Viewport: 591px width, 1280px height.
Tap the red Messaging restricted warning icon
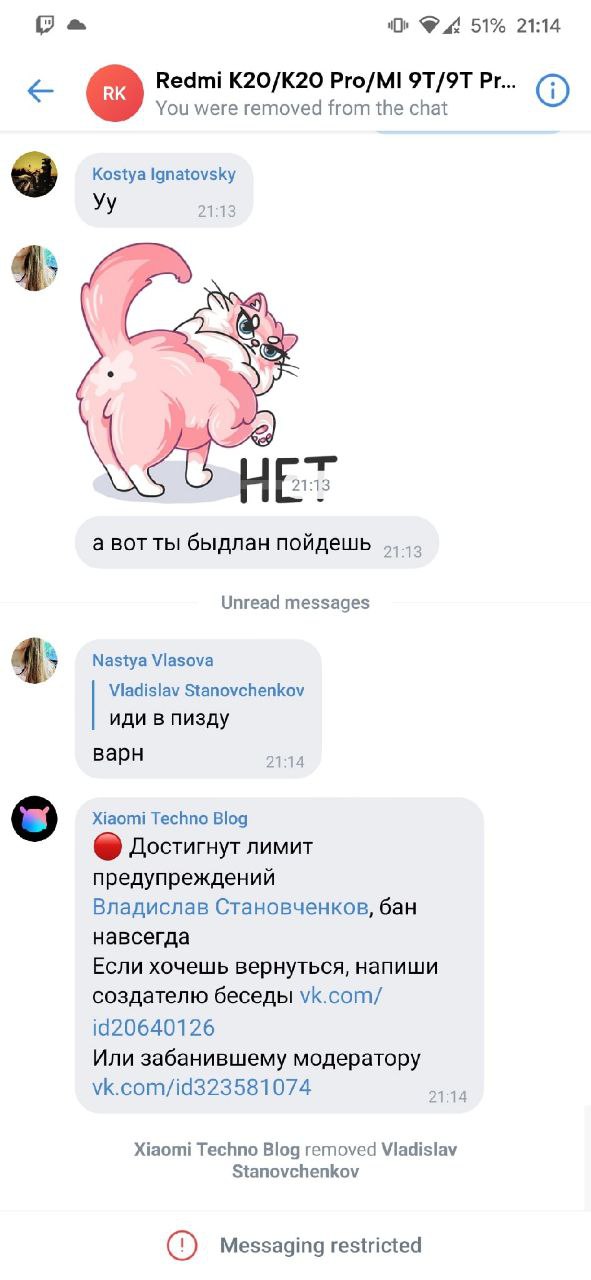[x=182, y=1245]
